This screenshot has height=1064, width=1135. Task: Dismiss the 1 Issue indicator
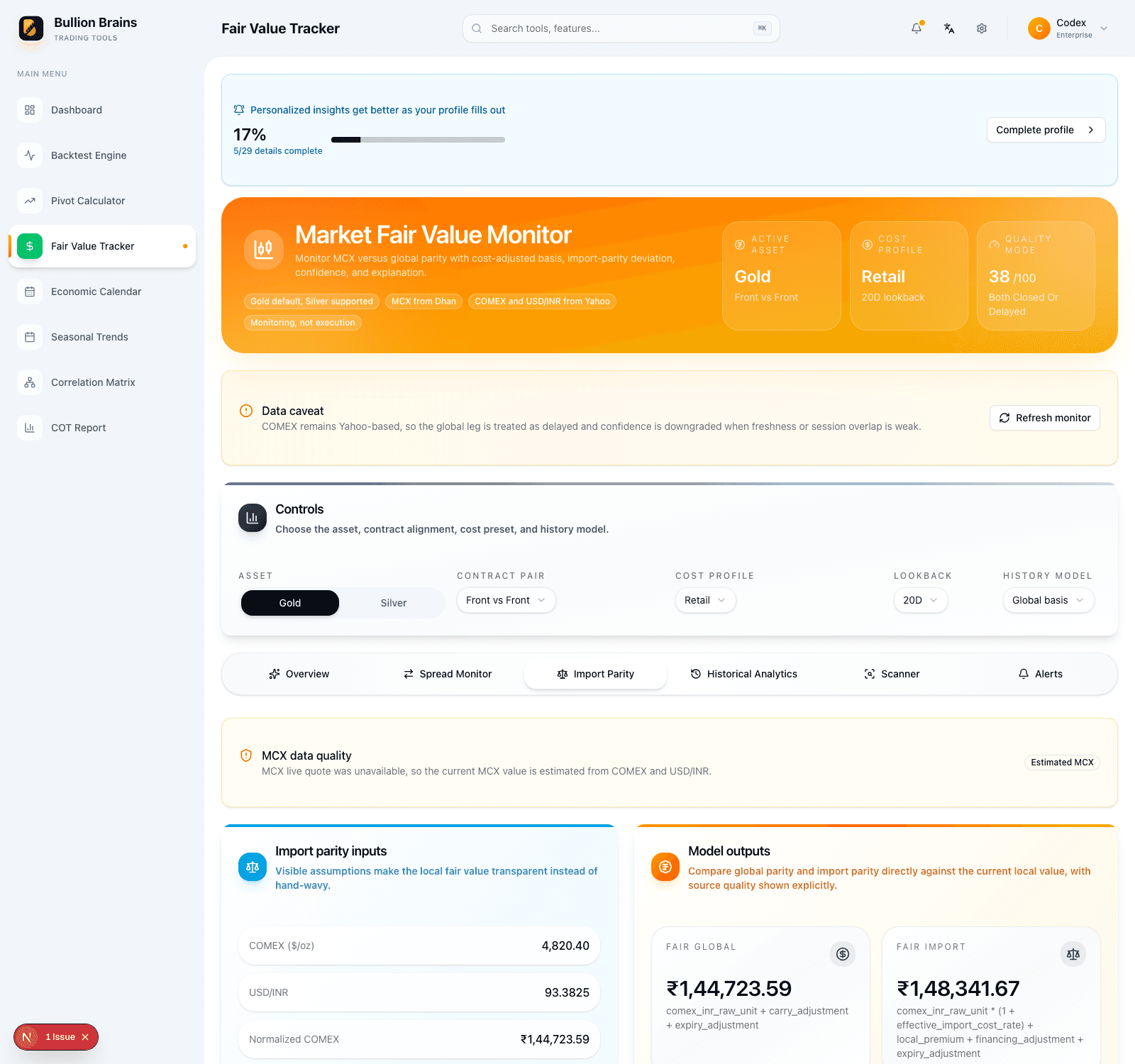point(84,1037)
